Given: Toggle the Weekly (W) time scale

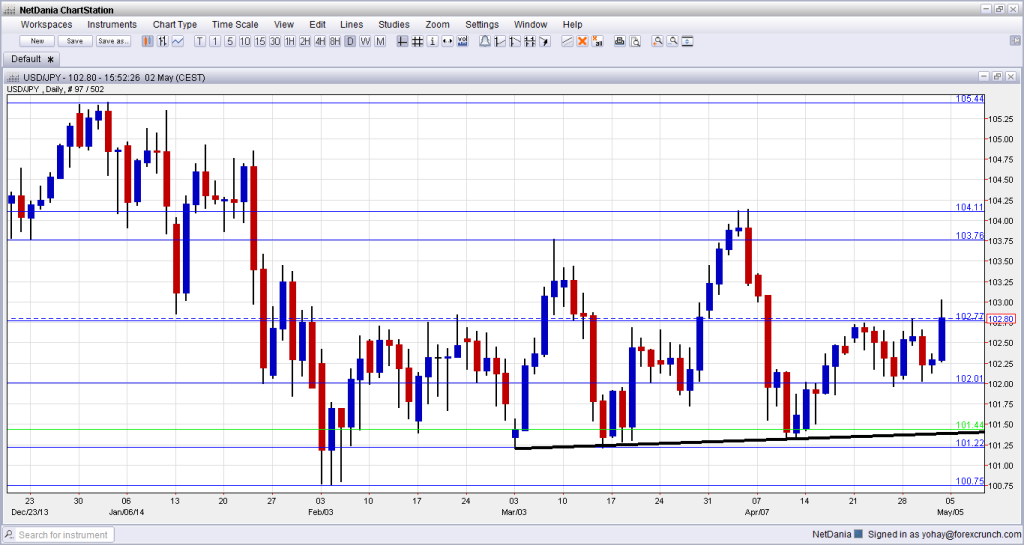Looking at the screenshot, I should point(365,41).
